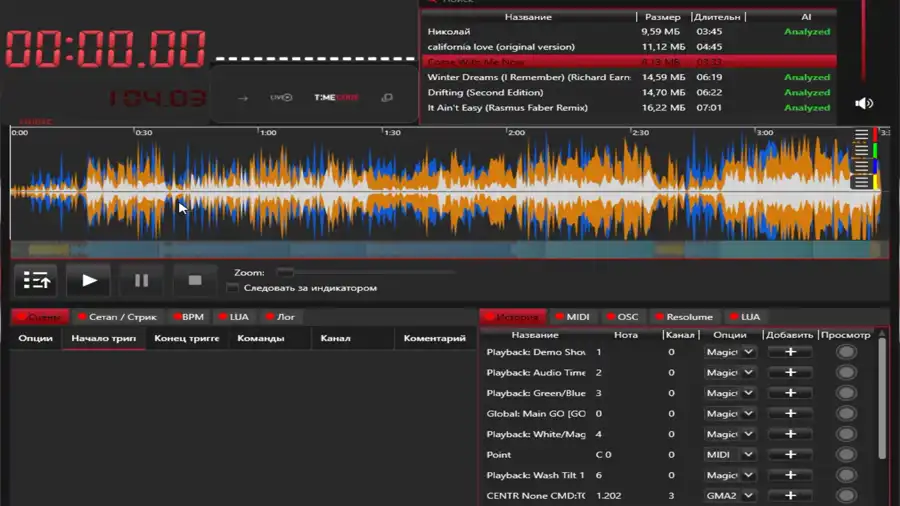This screenshot has height=506, width=900.
Task: Open the playlist upload icon button
Action: click(37, 281)
